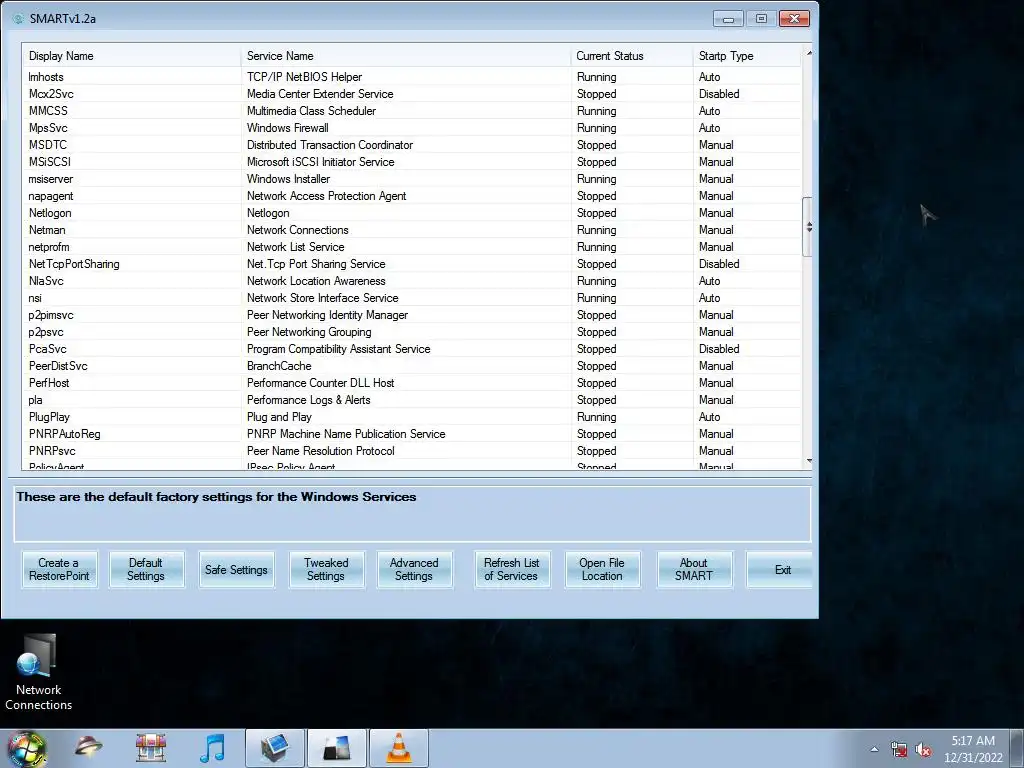
Task: Apply Tweaked Settings
Action: 327,569
